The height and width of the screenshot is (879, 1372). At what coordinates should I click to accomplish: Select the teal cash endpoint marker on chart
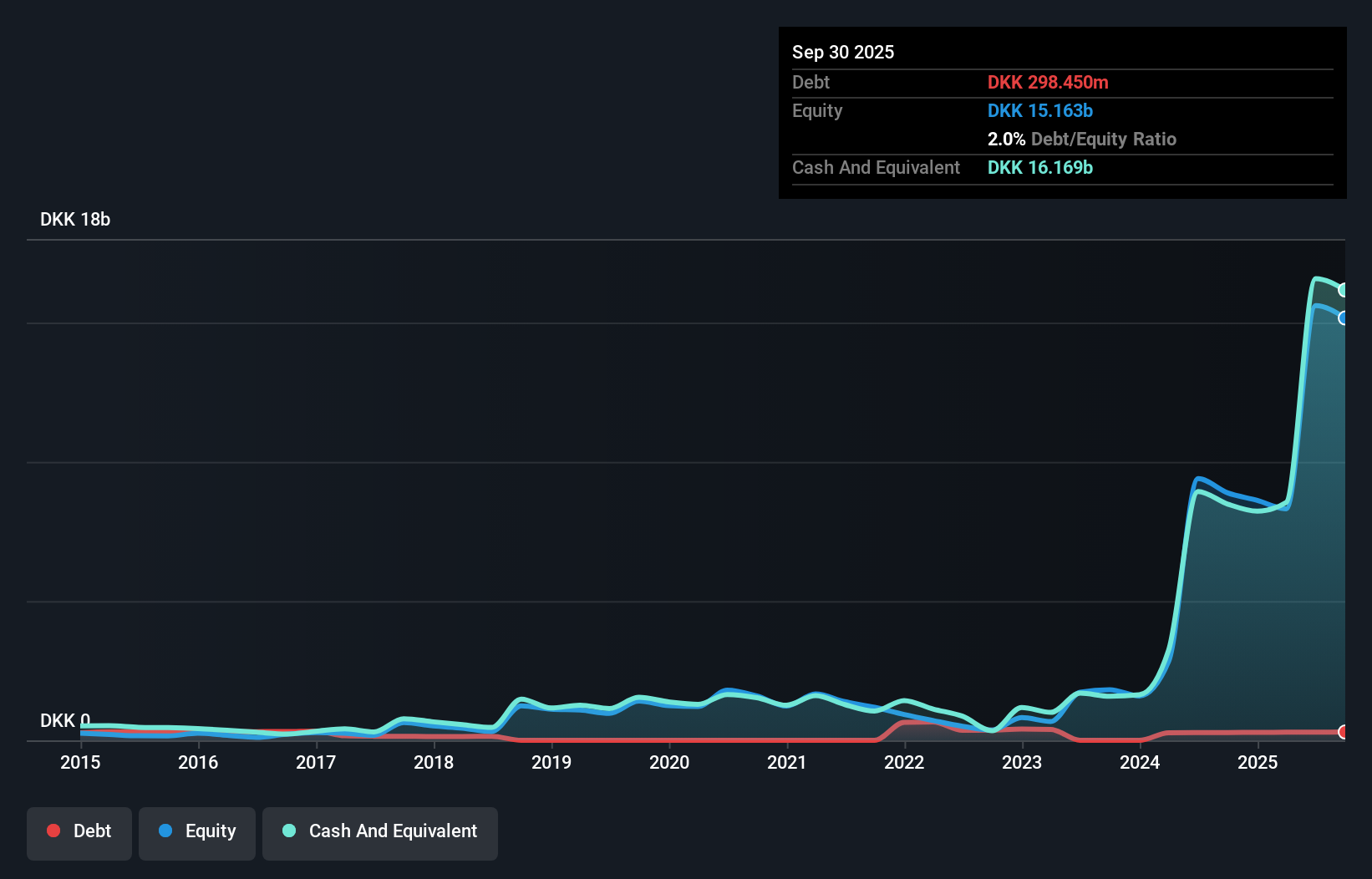click(x=1345, y=289)
